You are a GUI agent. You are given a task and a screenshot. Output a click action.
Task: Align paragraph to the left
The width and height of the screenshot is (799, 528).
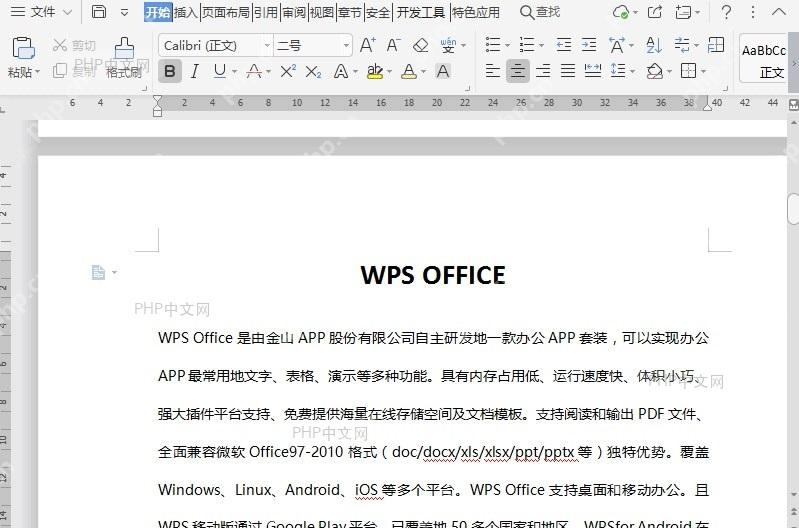pyautogui.click(x=492, y=71)
